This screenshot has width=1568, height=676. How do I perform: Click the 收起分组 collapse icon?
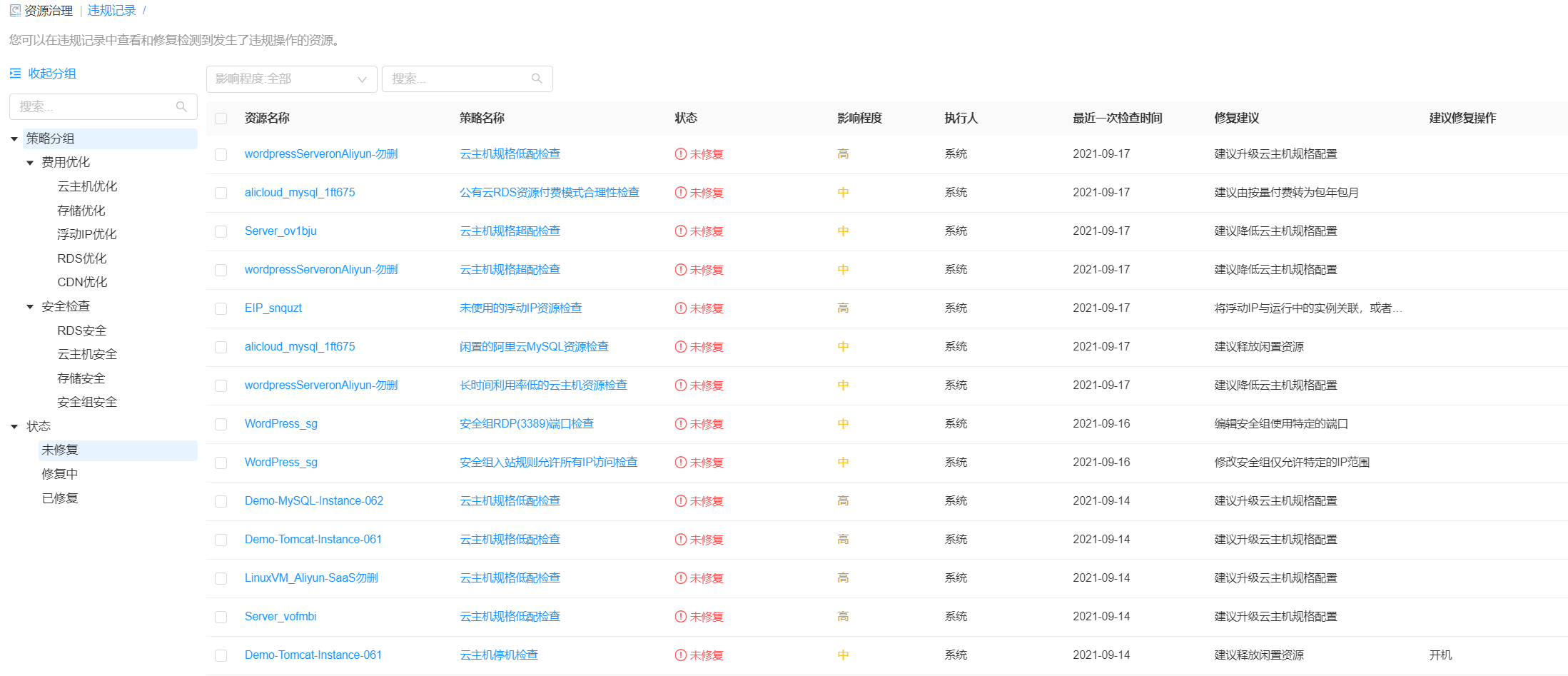[15, 74]
